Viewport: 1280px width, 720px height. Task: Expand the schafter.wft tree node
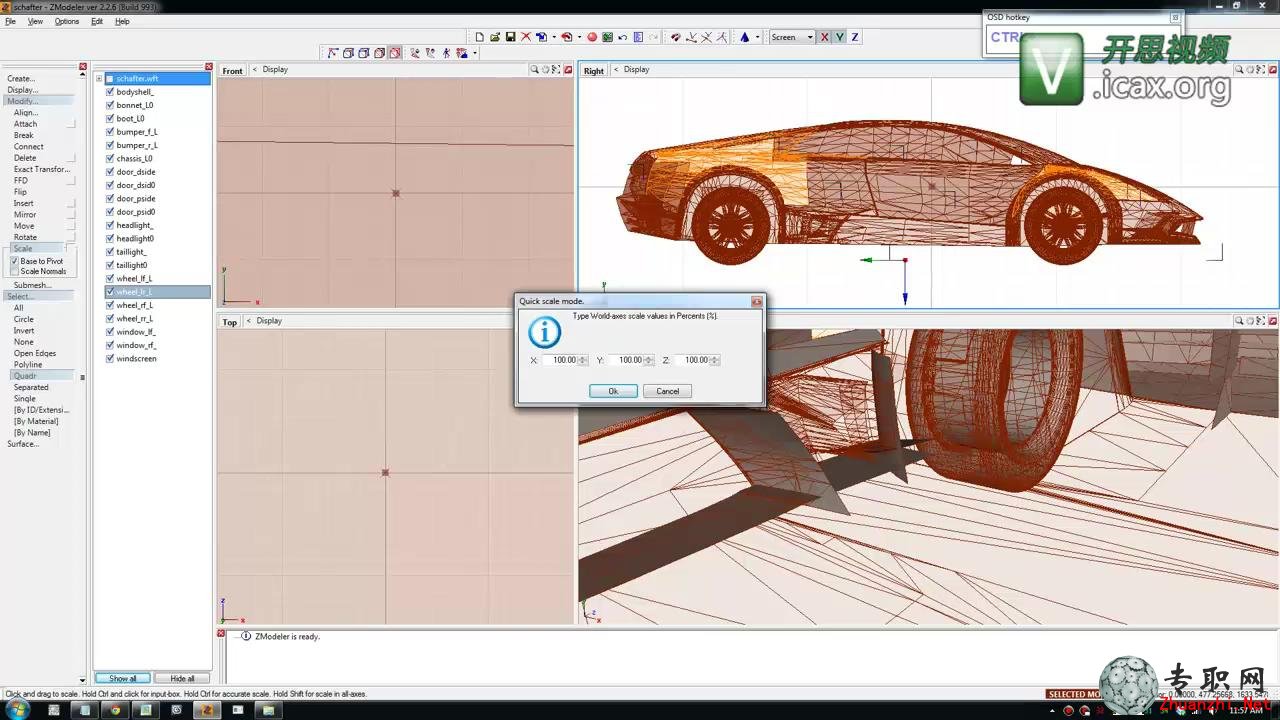99,78
